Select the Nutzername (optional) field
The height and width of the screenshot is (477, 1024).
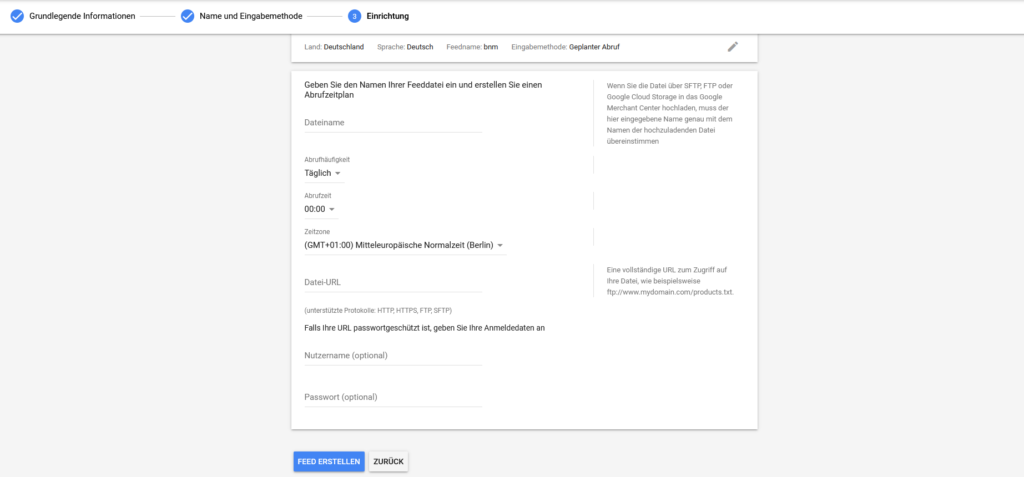393,355
